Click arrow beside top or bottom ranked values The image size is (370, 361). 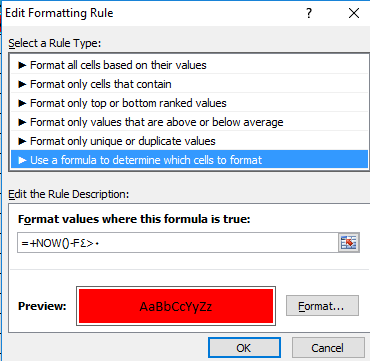click(22, 103)
